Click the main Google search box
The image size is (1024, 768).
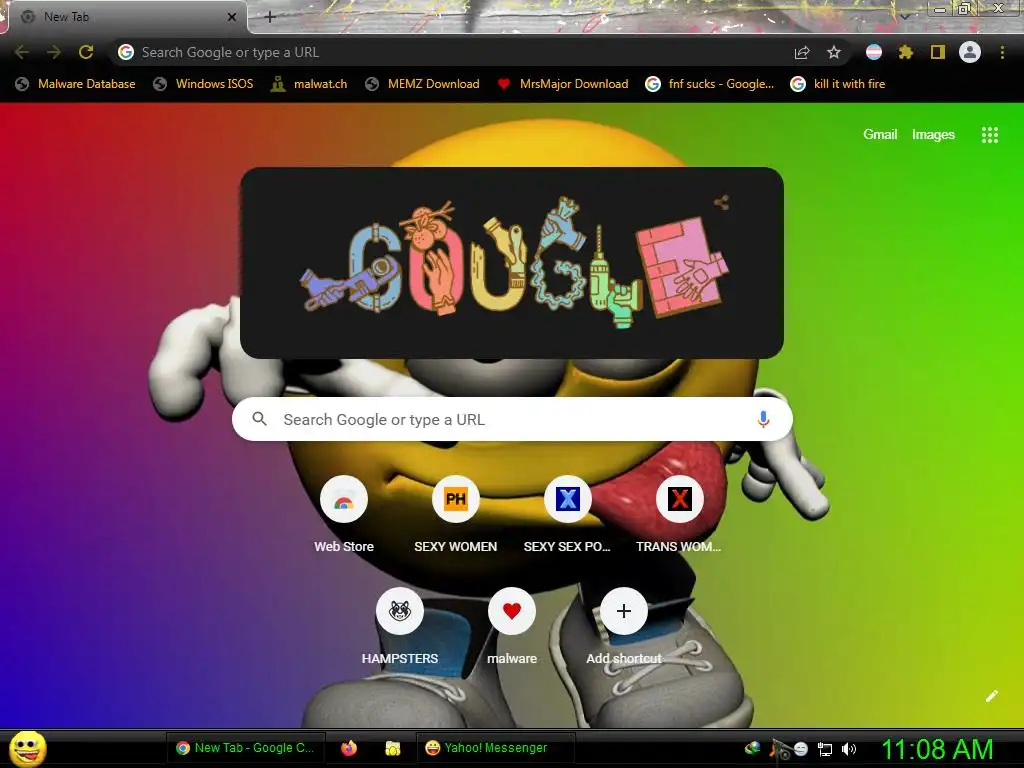(512, 419)
